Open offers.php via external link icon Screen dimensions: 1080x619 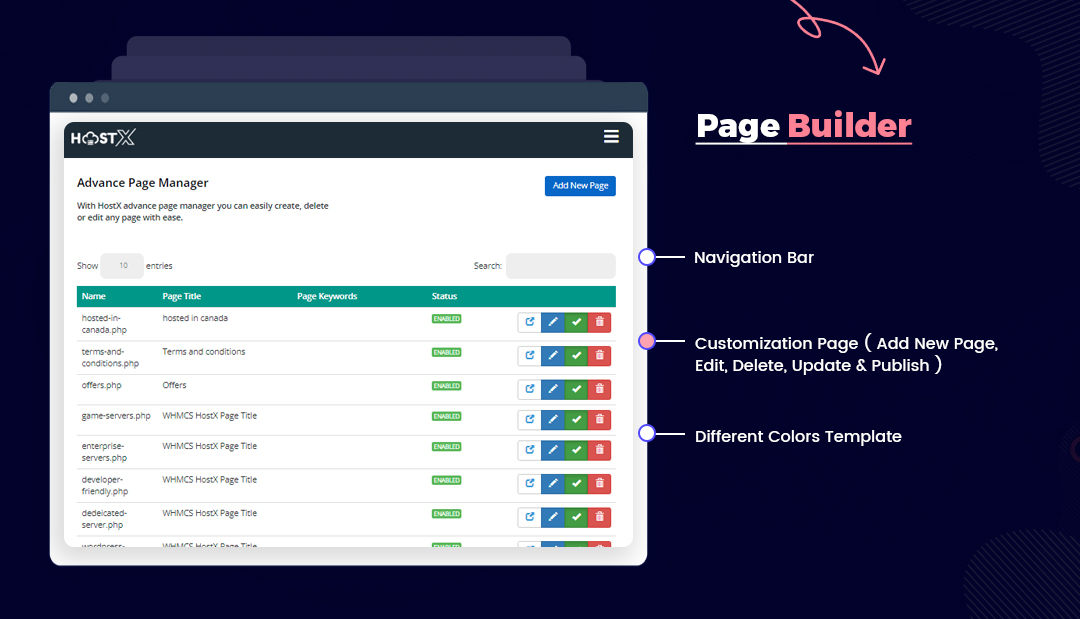click(529, 390)
